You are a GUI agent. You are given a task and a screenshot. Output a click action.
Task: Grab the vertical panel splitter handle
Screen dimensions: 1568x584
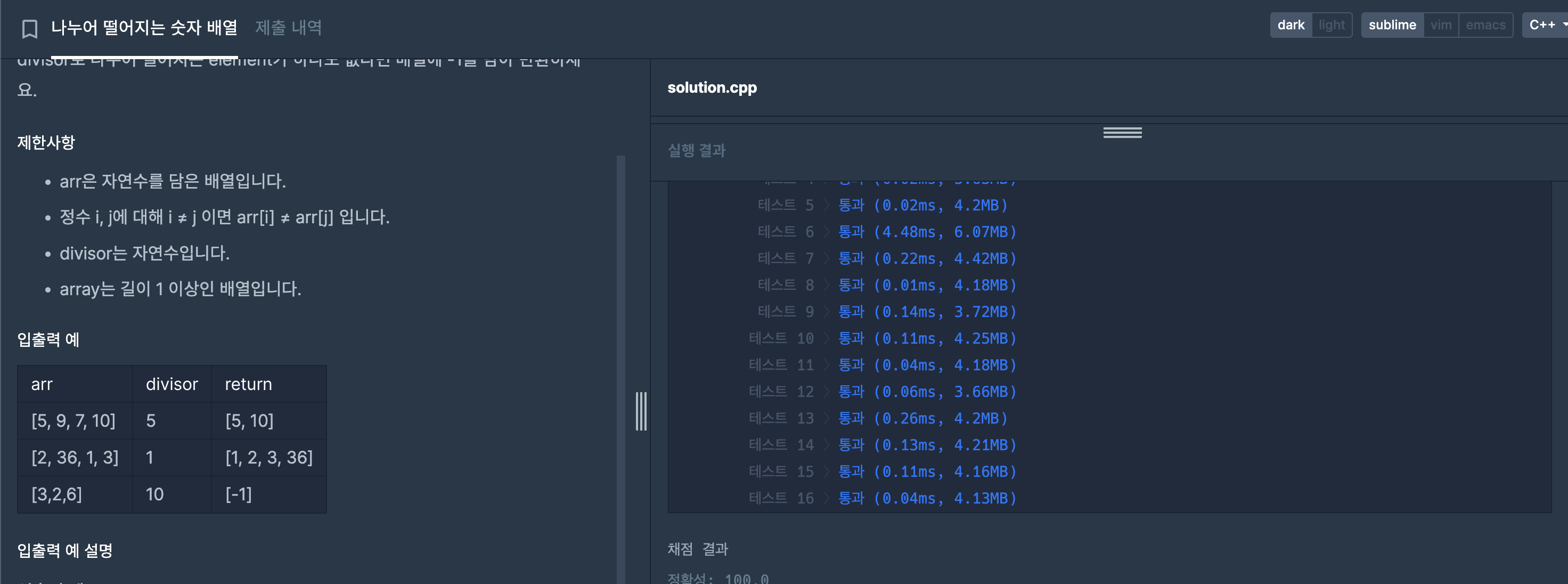(x=641, y=411)
